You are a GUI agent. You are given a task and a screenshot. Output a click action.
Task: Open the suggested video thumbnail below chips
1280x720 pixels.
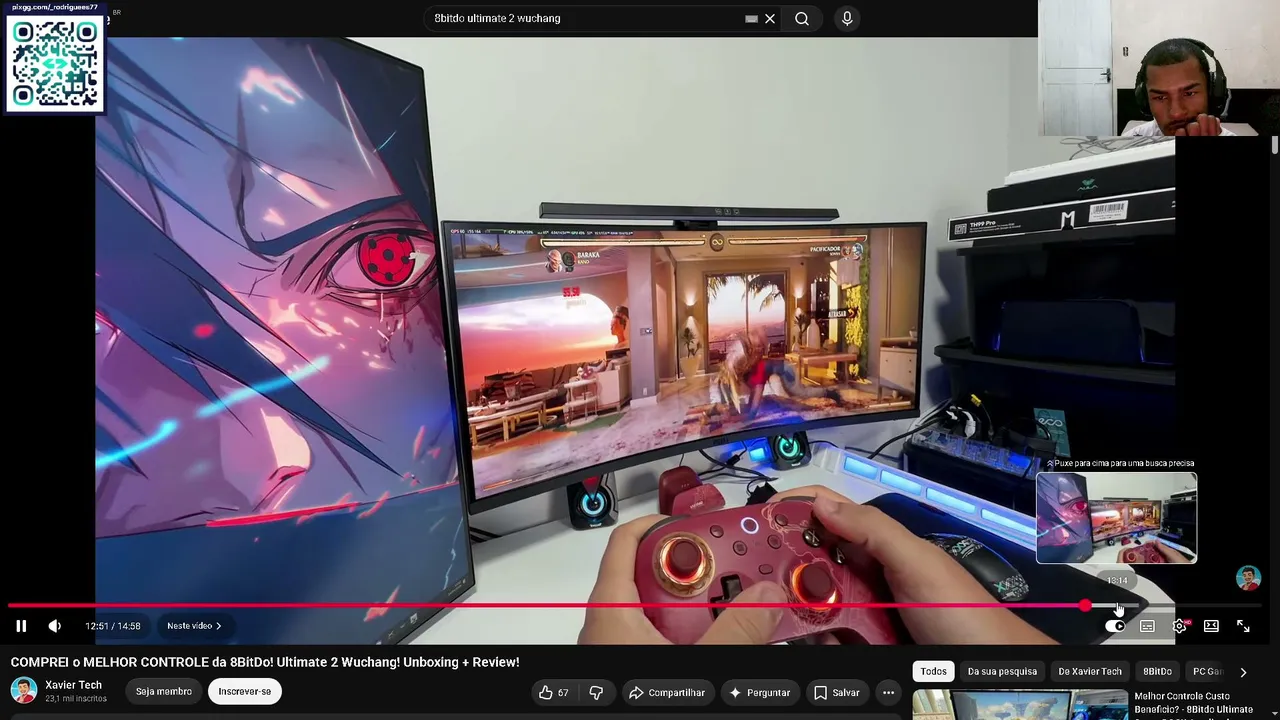pos(1019,705)
